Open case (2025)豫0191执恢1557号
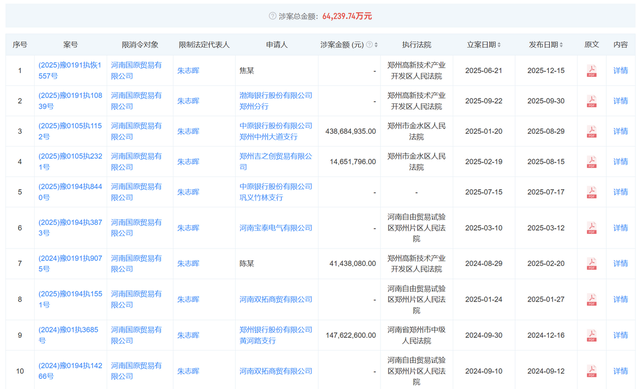Viewport: 640px width, 389px height. pyautogui.click(x=70, y=71)
